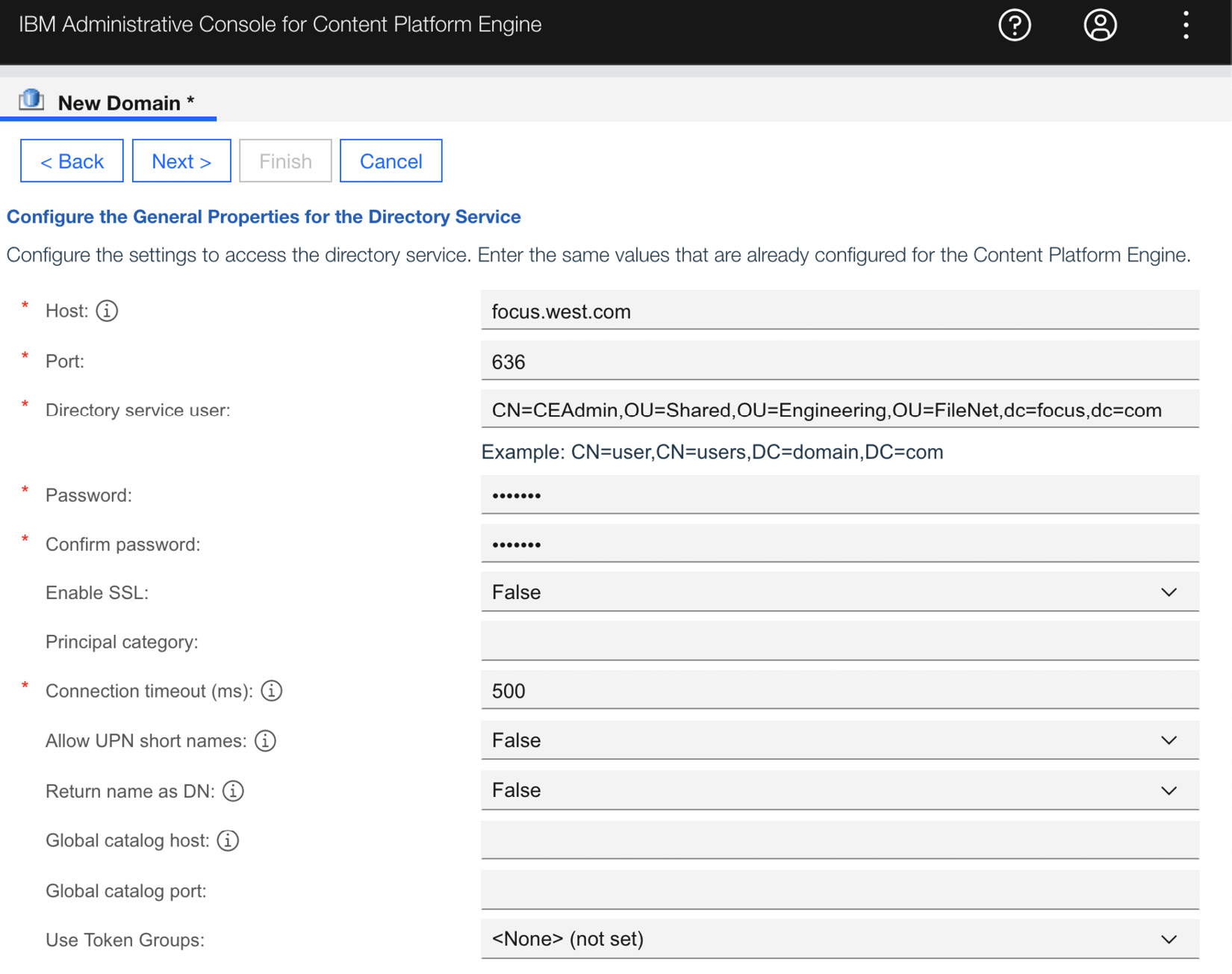Show info for Connection timeout field

click(x=272, y=691)
